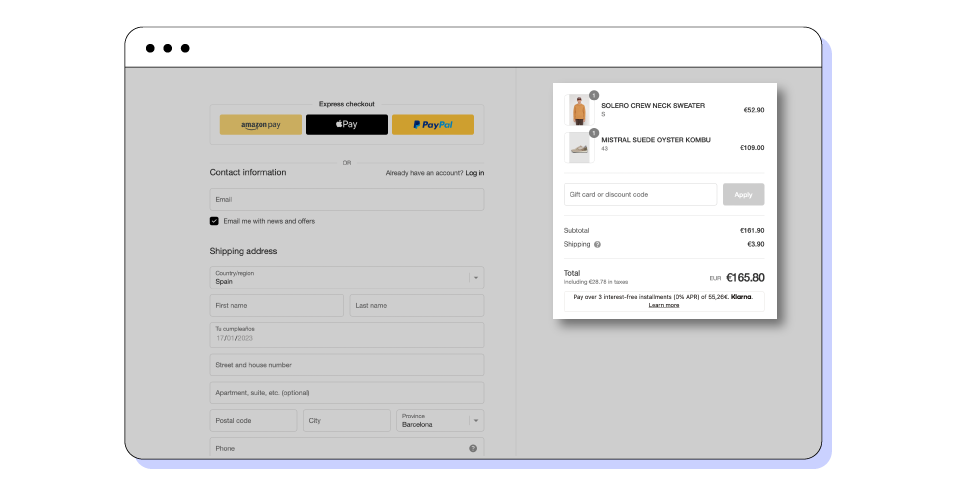Pay with the Apple Pay button
Screen dimensions: 956x496
click(x=346, y=125)
